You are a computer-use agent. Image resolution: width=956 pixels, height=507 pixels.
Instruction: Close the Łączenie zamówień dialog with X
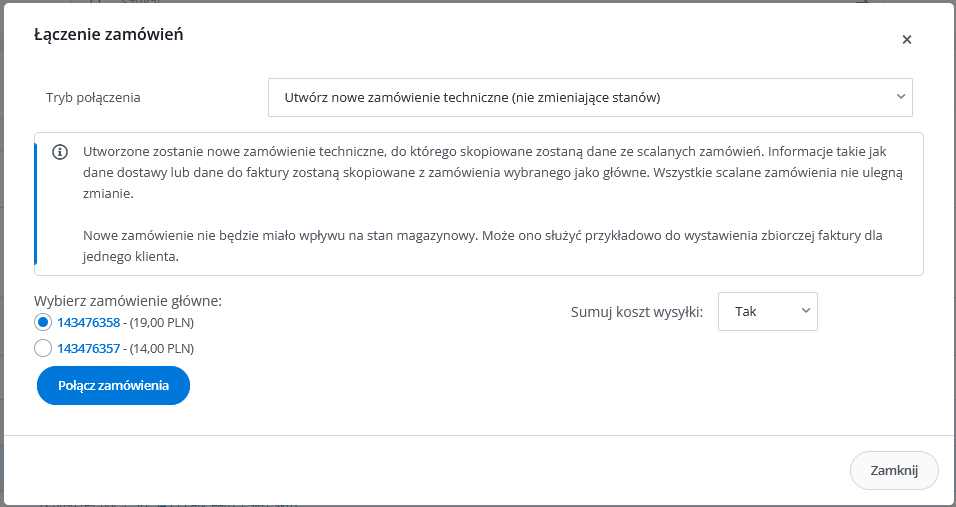[907, 40]
